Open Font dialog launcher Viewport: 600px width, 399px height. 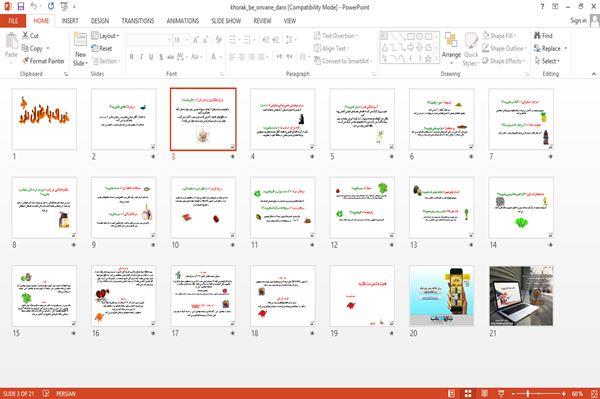pyautogui.click(x=222, y=74)
